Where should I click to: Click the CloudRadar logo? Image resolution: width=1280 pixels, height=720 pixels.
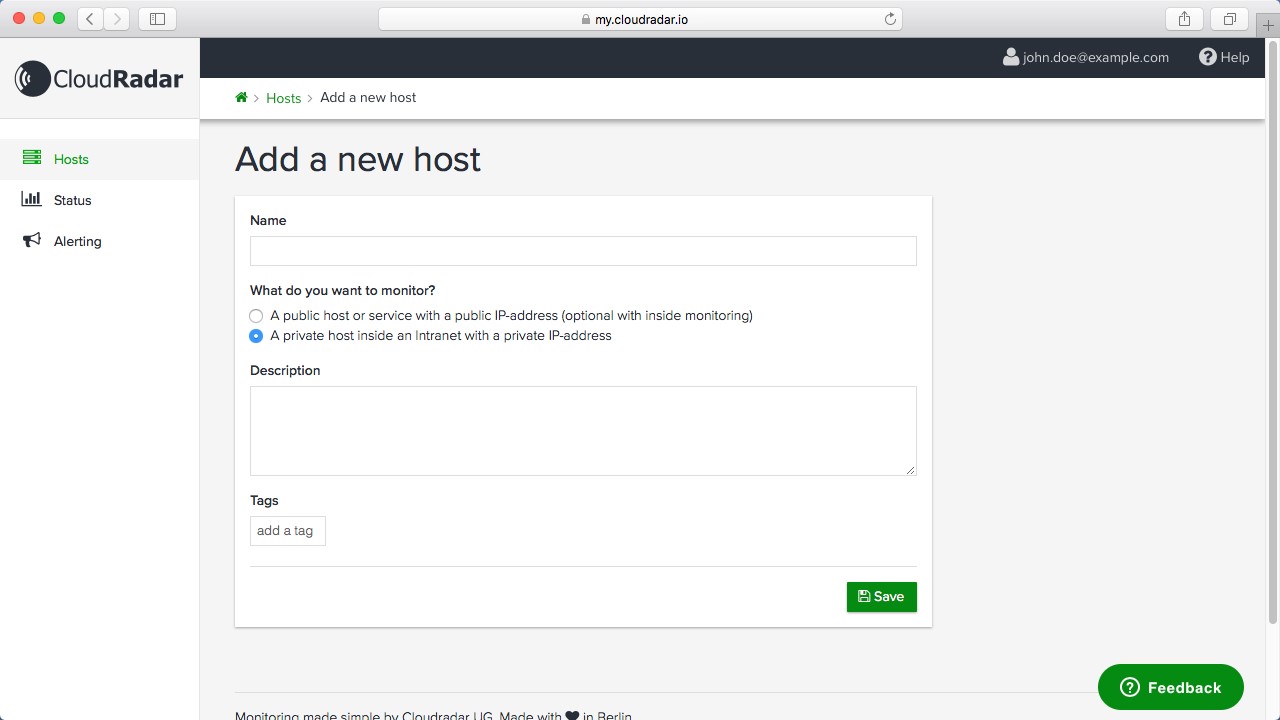(99, 78)
